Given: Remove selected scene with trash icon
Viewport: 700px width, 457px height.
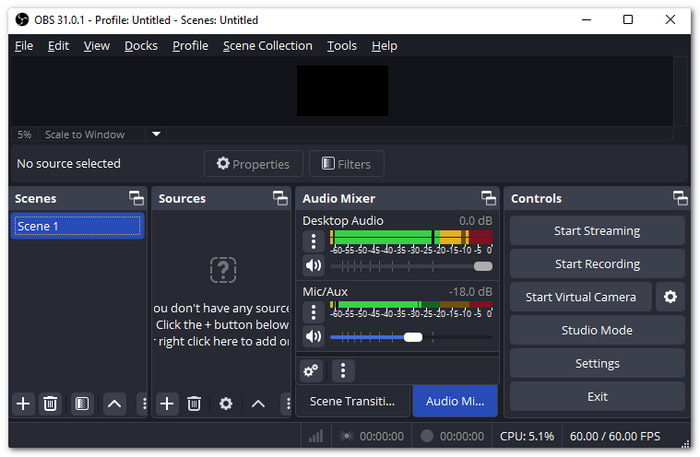Looking at the screenshot, I should point(50,404).
